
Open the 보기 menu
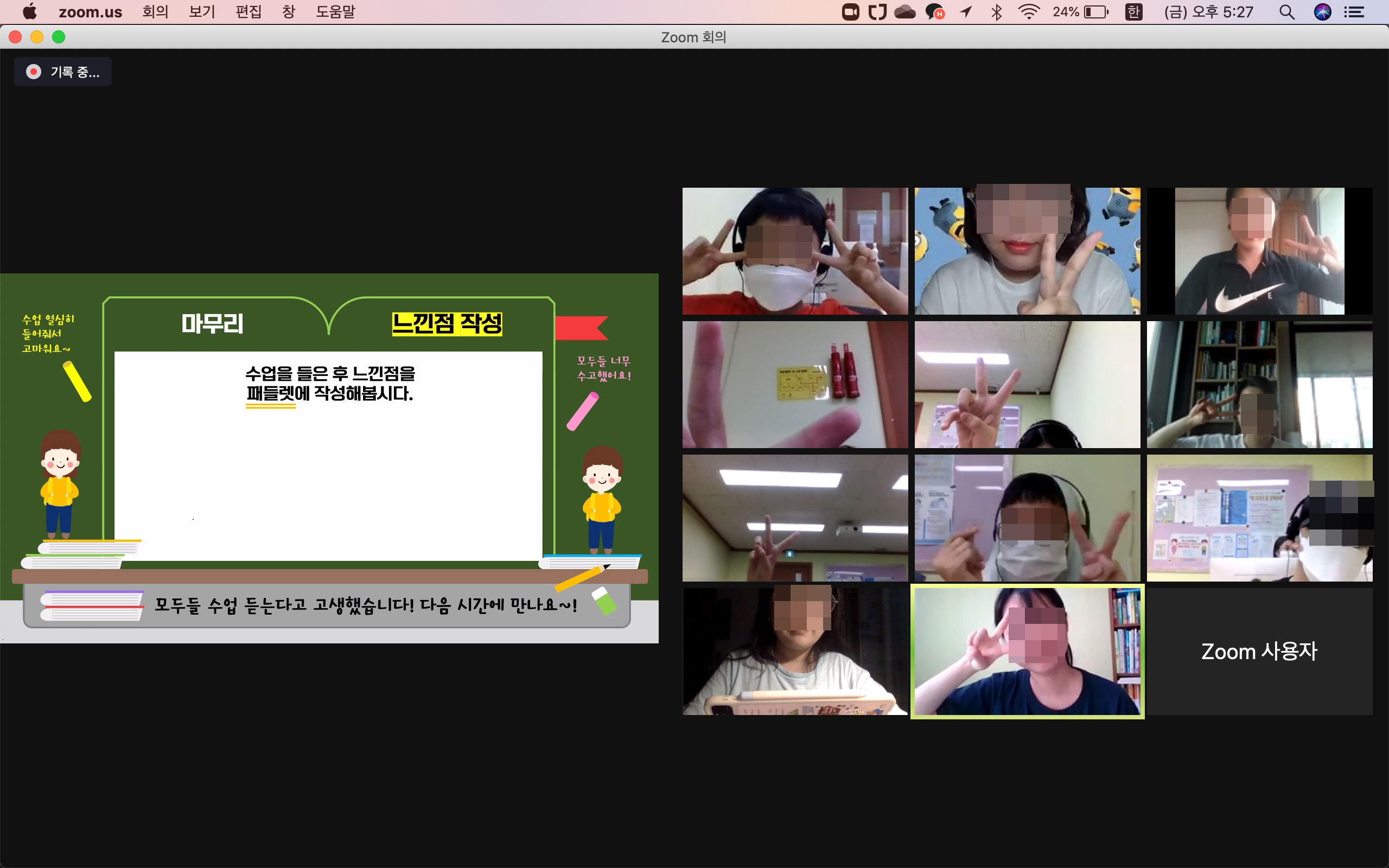tap(201, 12)
